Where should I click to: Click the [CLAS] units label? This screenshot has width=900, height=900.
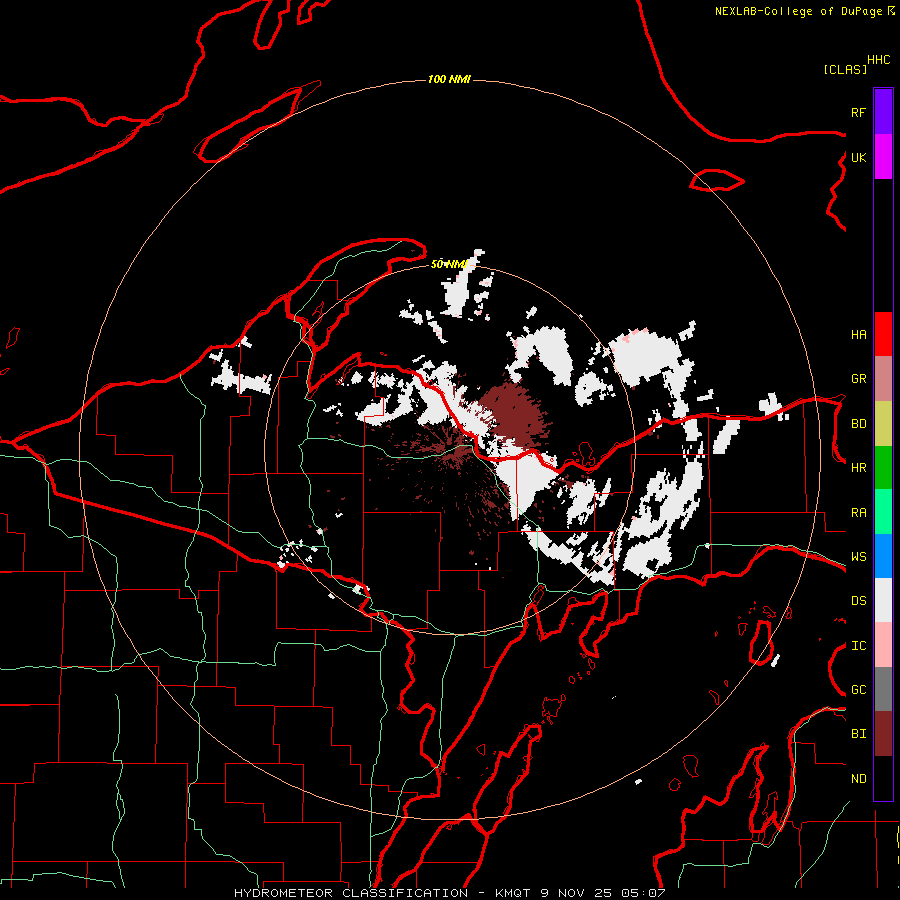(x=845, y=69)
